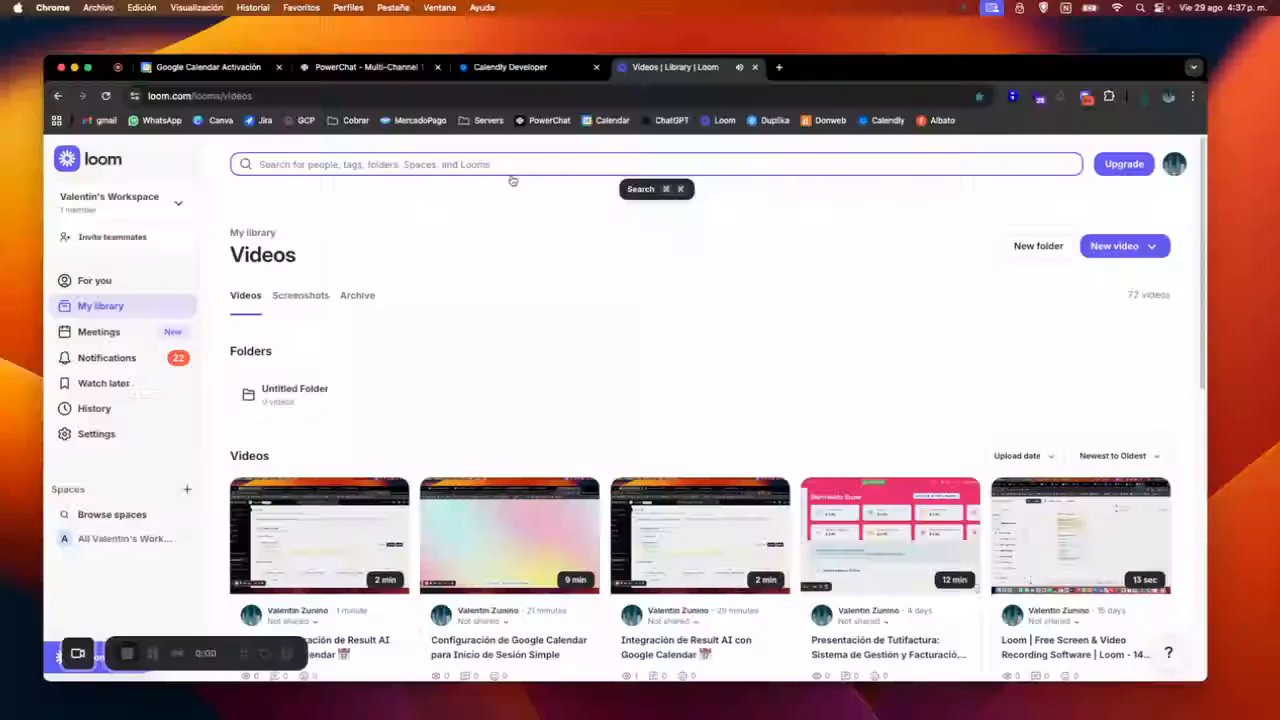Open Chrome tab search dropdown
The height and width of the screenshot is (720, 1280).
1193,67
